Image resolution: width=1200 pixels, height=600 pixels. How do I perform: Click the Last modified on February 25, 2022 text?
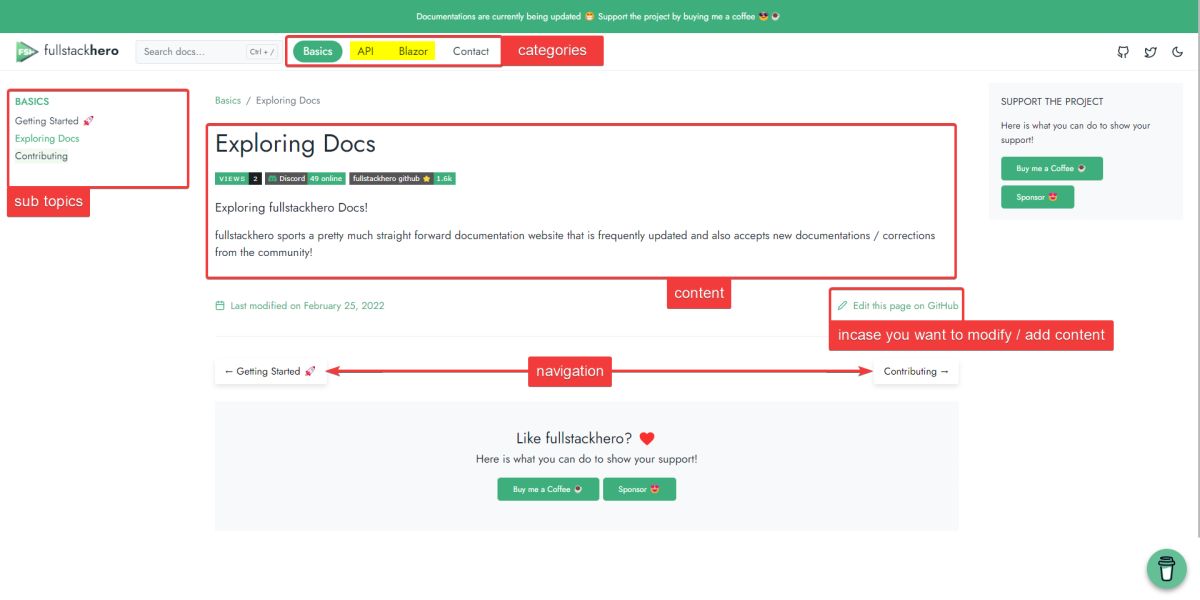307,306
